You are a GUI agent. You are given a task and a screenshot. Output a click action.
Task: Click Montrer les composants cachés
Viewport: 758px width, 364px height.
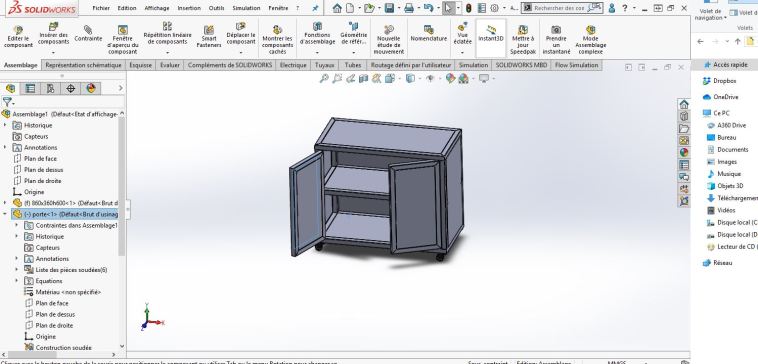pos(277,40)
